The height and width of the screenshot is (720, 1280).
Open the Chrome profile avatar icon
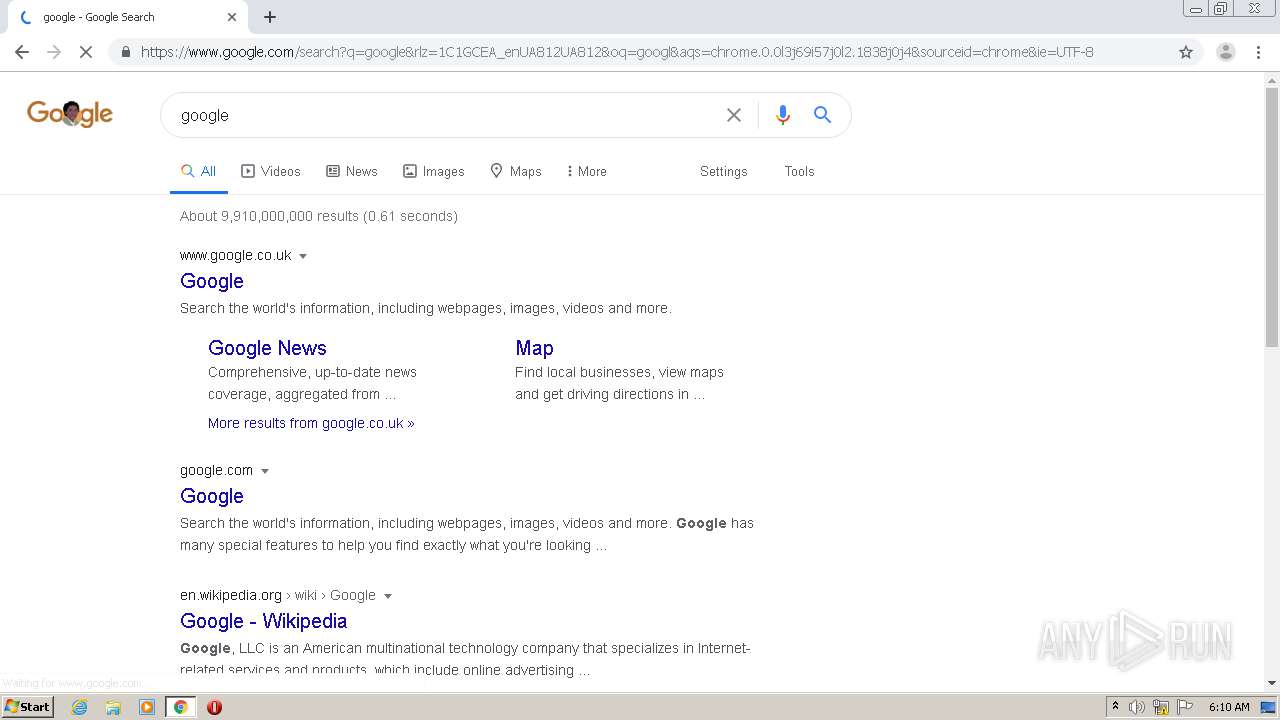tap(1225, 52)
